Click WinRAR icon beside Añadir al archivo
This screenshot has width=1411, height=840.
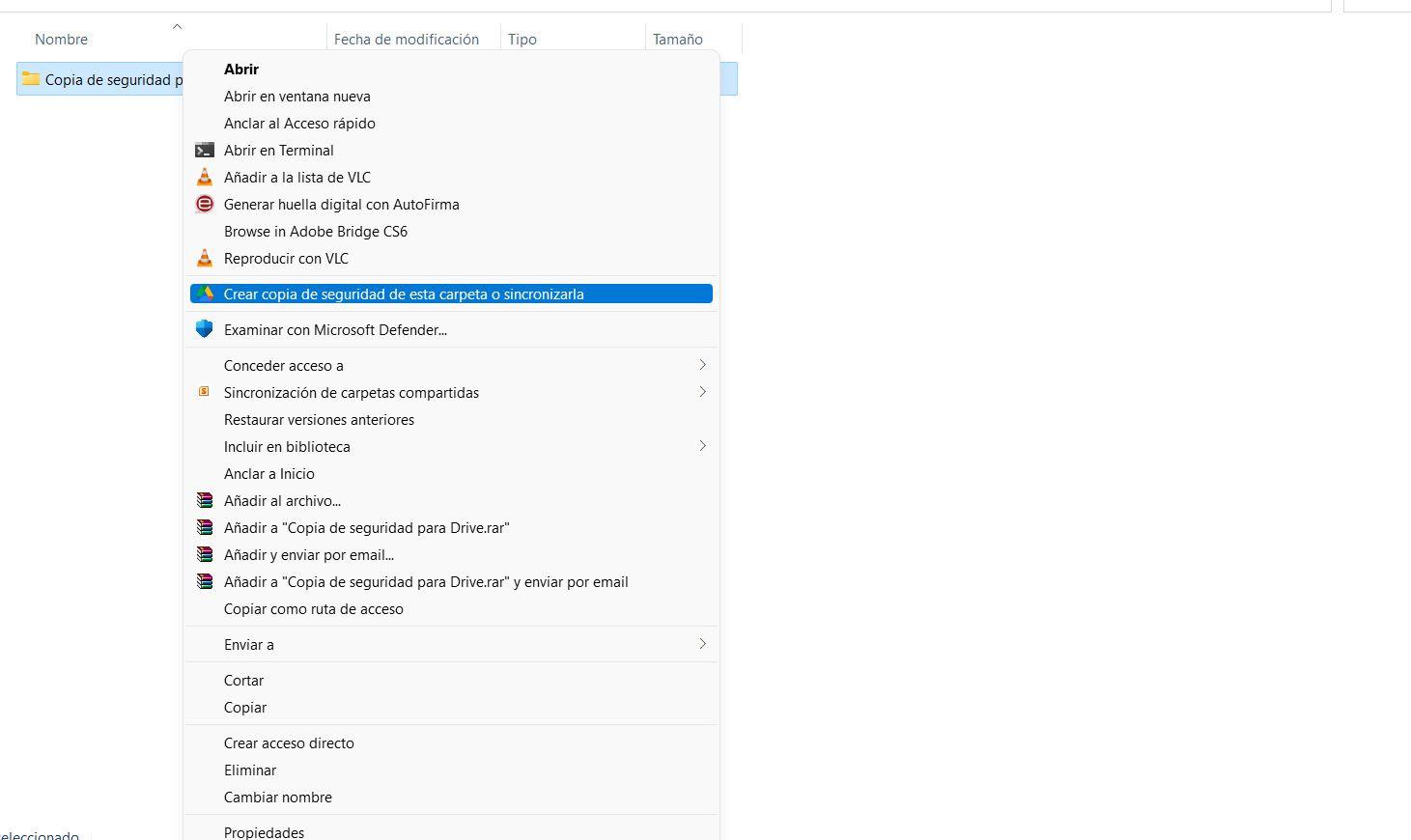click(x=204, y=501)
